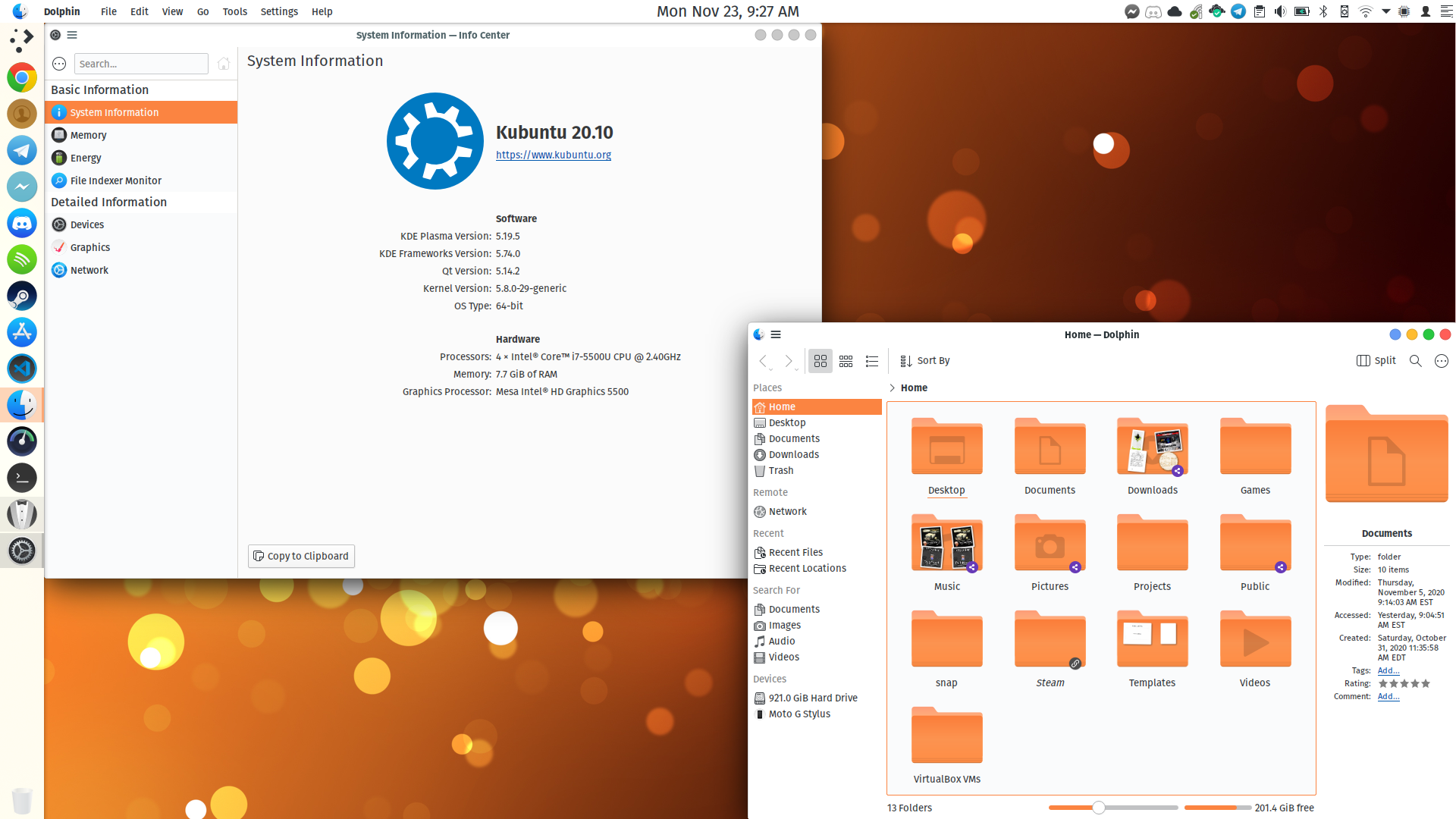This screenshot has height=819, width=1456.
Task: Click Copy to Clipboard button
Action: point(301,556)
